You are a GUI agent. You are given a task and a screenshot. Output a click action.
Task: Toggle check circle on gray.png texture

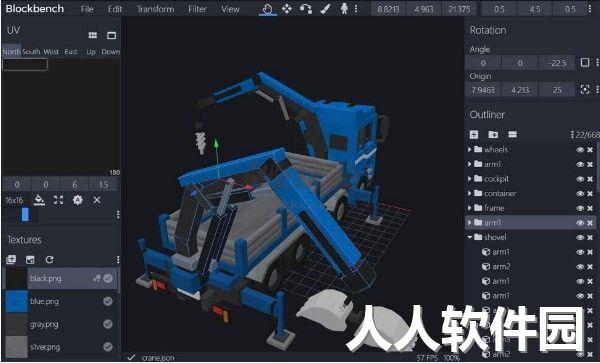(x=108, y=324)
